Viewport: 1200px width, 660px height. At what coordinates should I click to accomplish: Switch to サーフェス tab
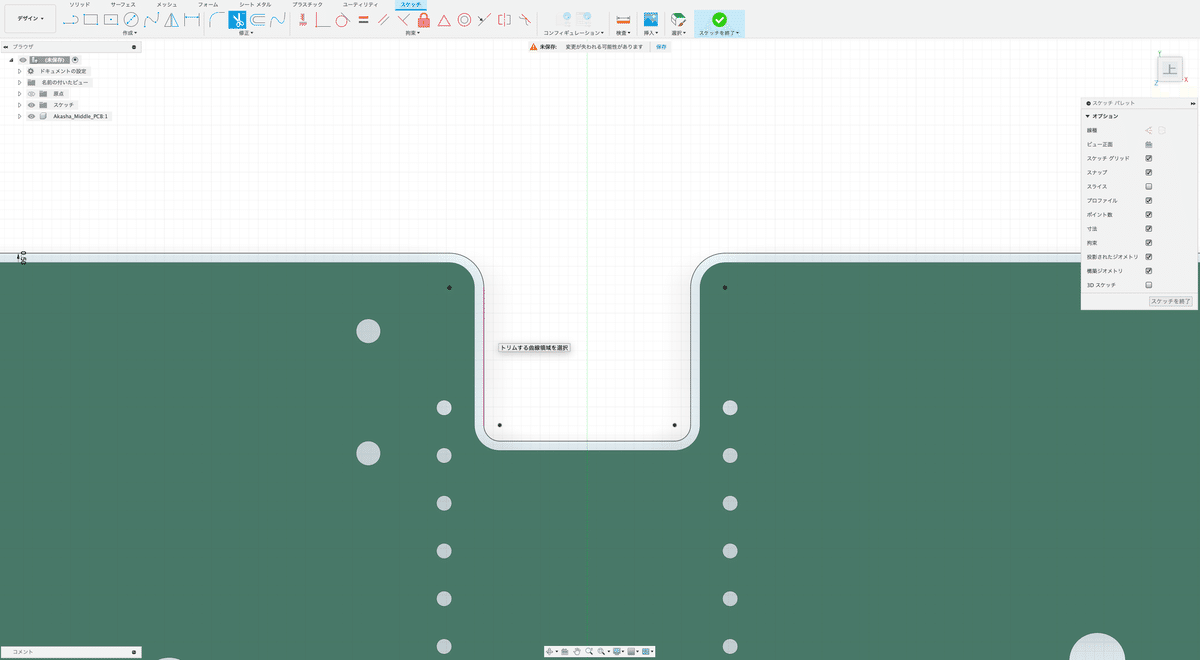pyautogui.click(x=122, y=5)
